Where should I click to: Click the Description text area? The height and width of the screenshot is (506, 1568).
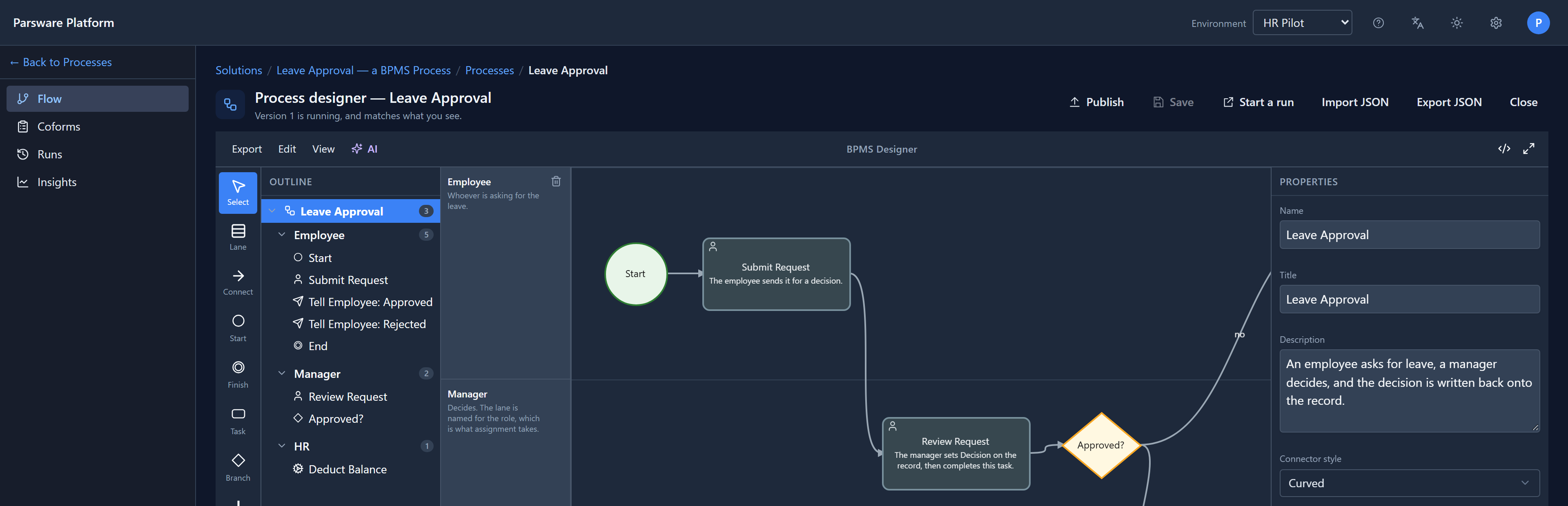click(x=1409, y=391)
